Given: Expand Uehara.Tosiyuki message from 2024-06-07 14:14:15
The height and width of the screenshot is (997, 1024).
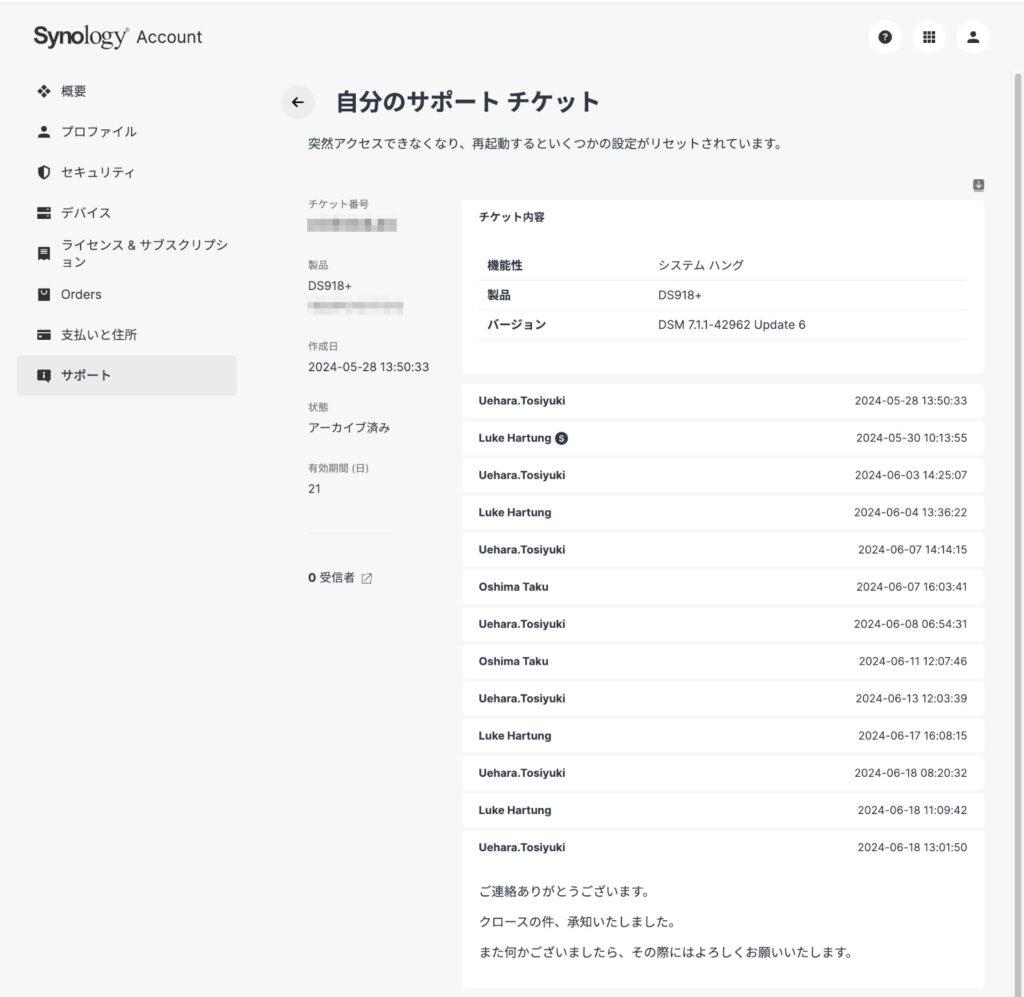Looking at the screenshot, I should (x=722, y=550).
